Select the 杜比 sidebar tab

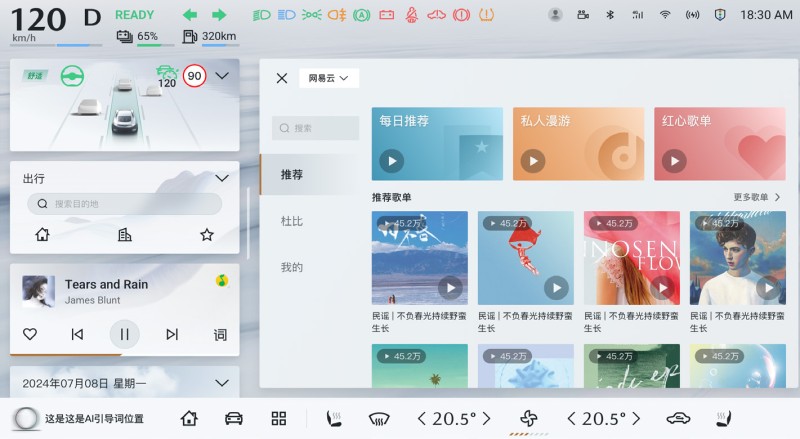point(292,221)
